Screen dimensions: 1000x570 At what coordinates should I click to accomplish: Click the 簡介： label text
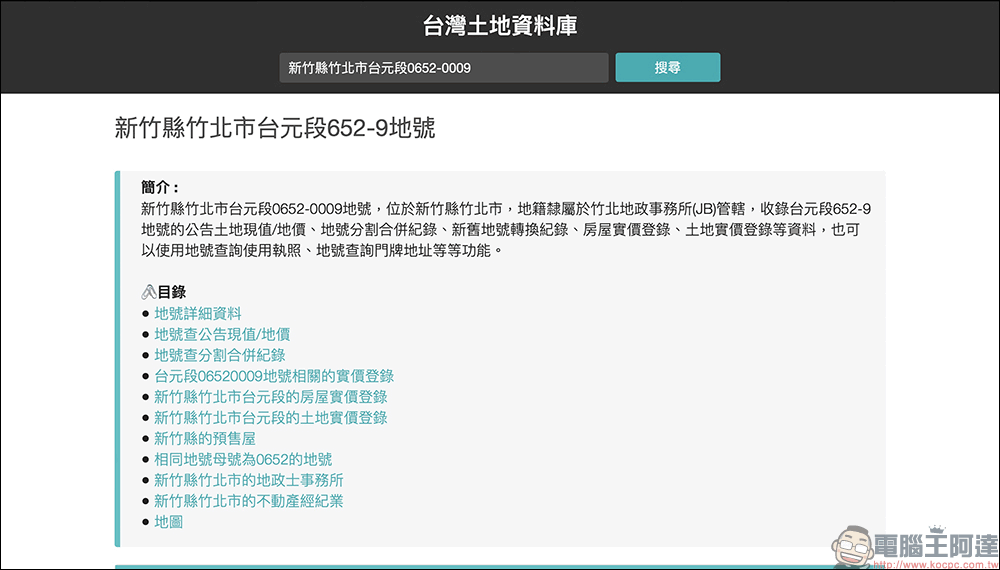pos(160,187)
